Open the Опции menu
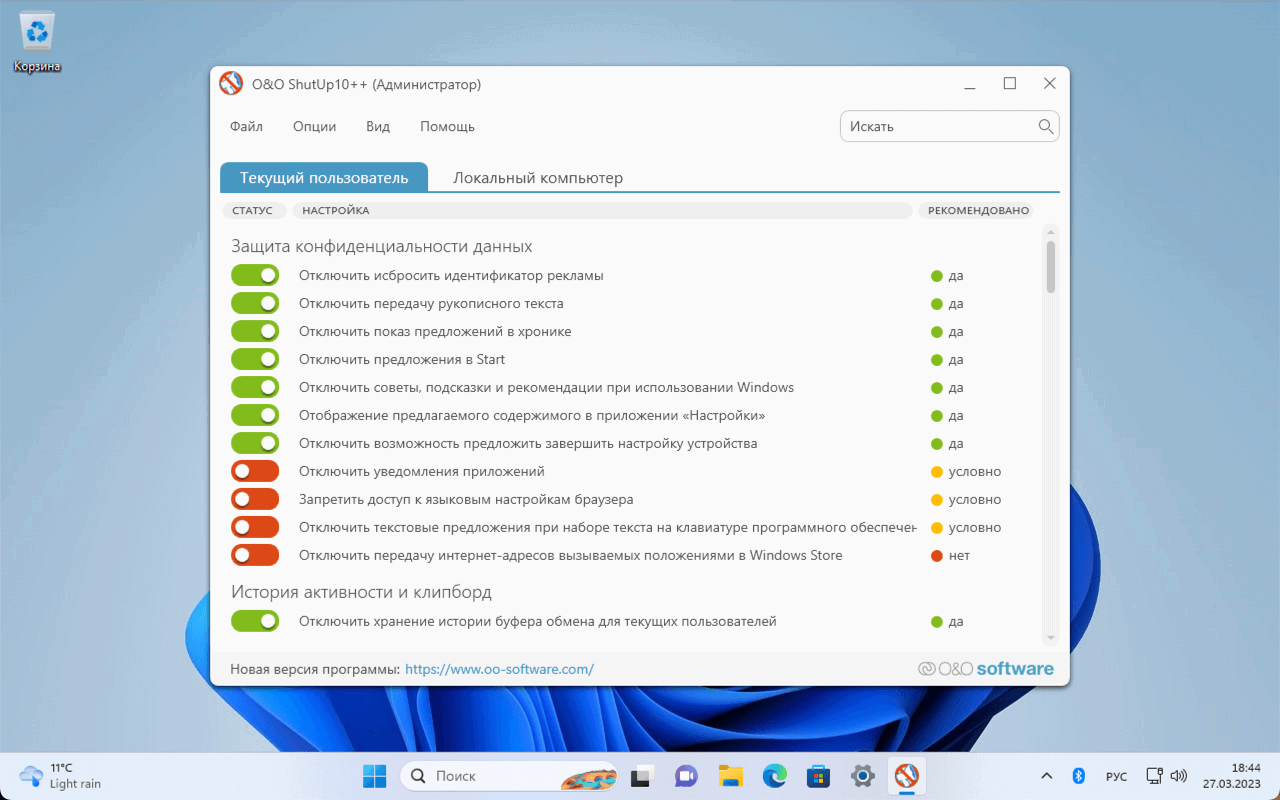The height and width of the screenshot is (800, 1280). point(314,127)
